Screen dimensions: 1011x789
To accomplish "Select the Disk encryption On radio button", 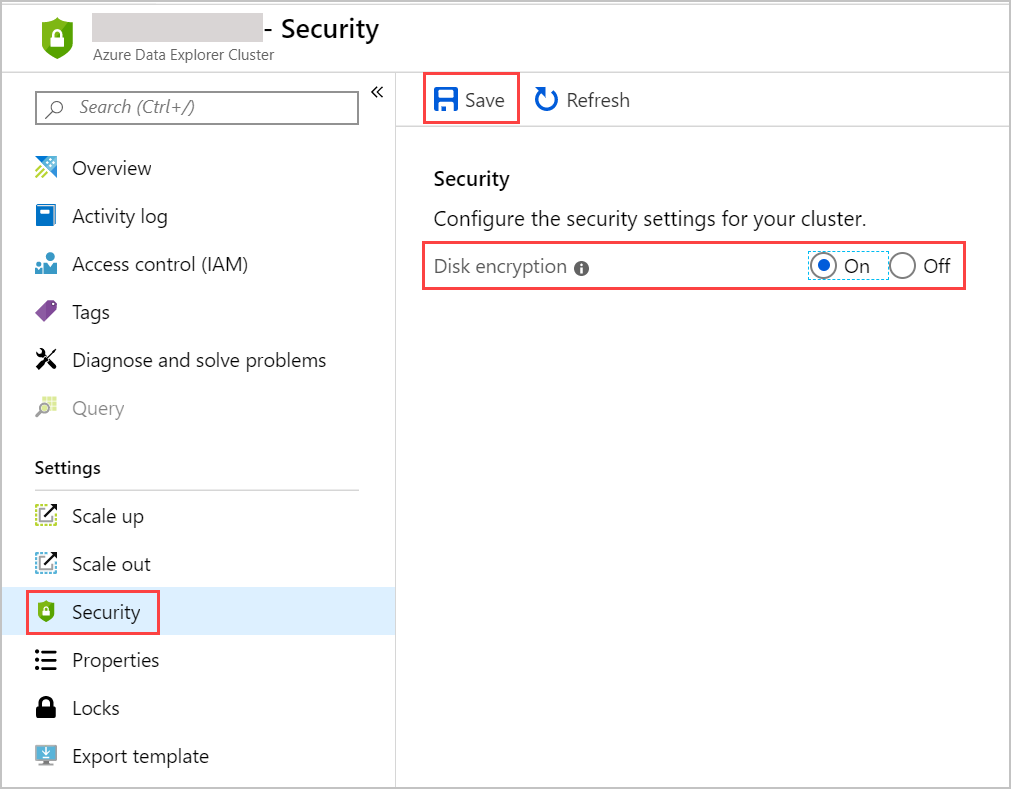I will coord(825,266).
